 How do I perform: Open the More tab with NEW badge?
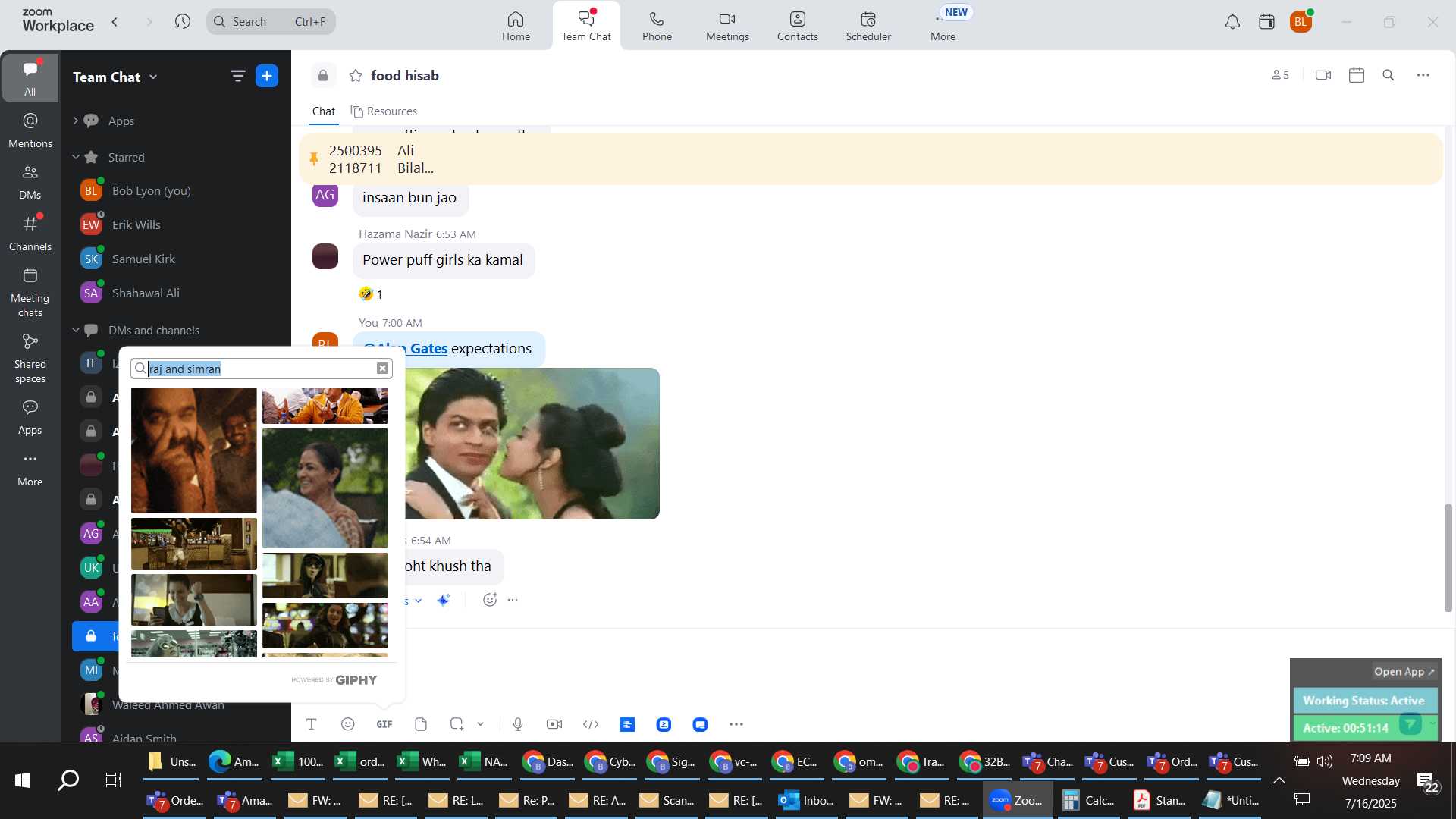tap(943, 26)
